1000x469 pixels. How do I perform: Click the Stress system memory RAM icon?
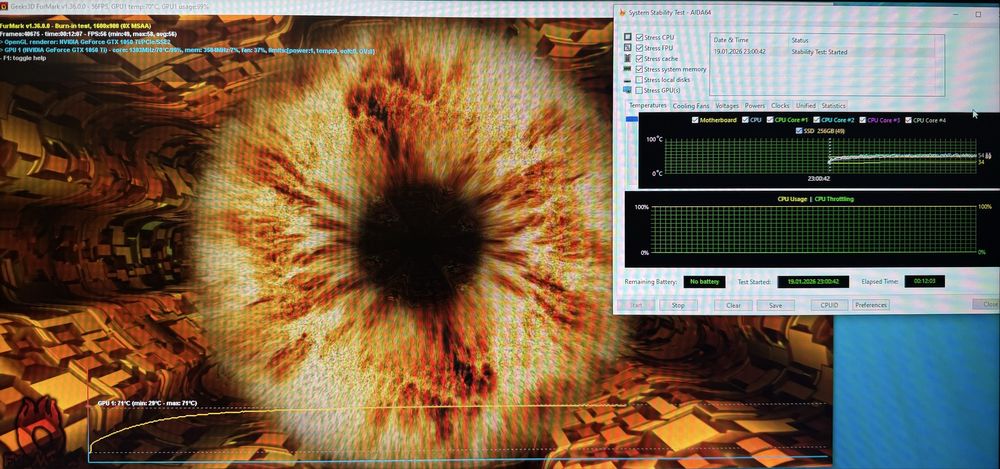tap(628, 68)
